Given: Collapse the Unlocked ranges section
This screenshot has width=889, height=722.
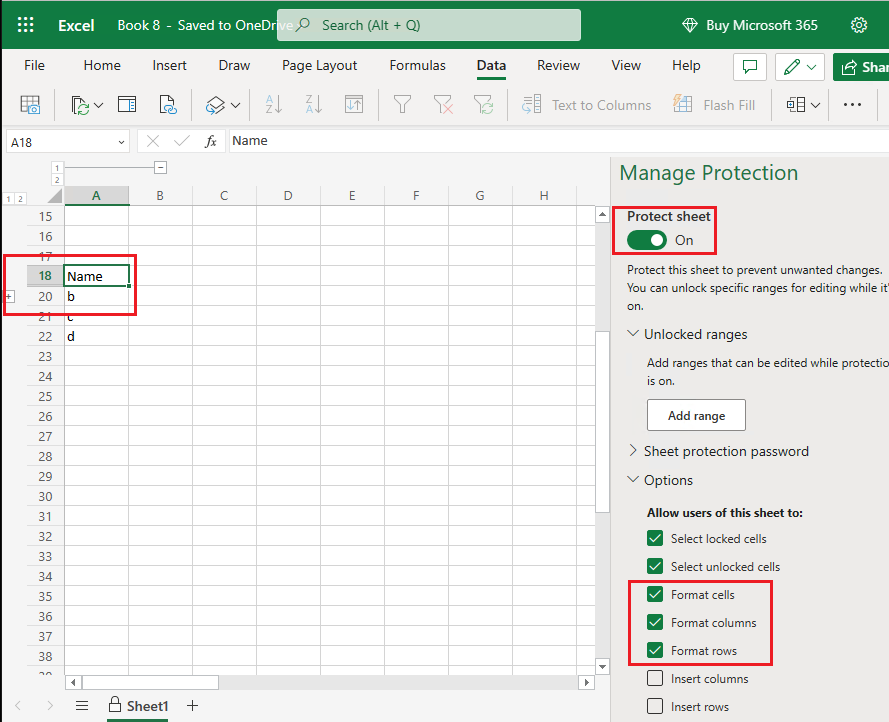Looking at the screenshot, I should click(633, 333).
